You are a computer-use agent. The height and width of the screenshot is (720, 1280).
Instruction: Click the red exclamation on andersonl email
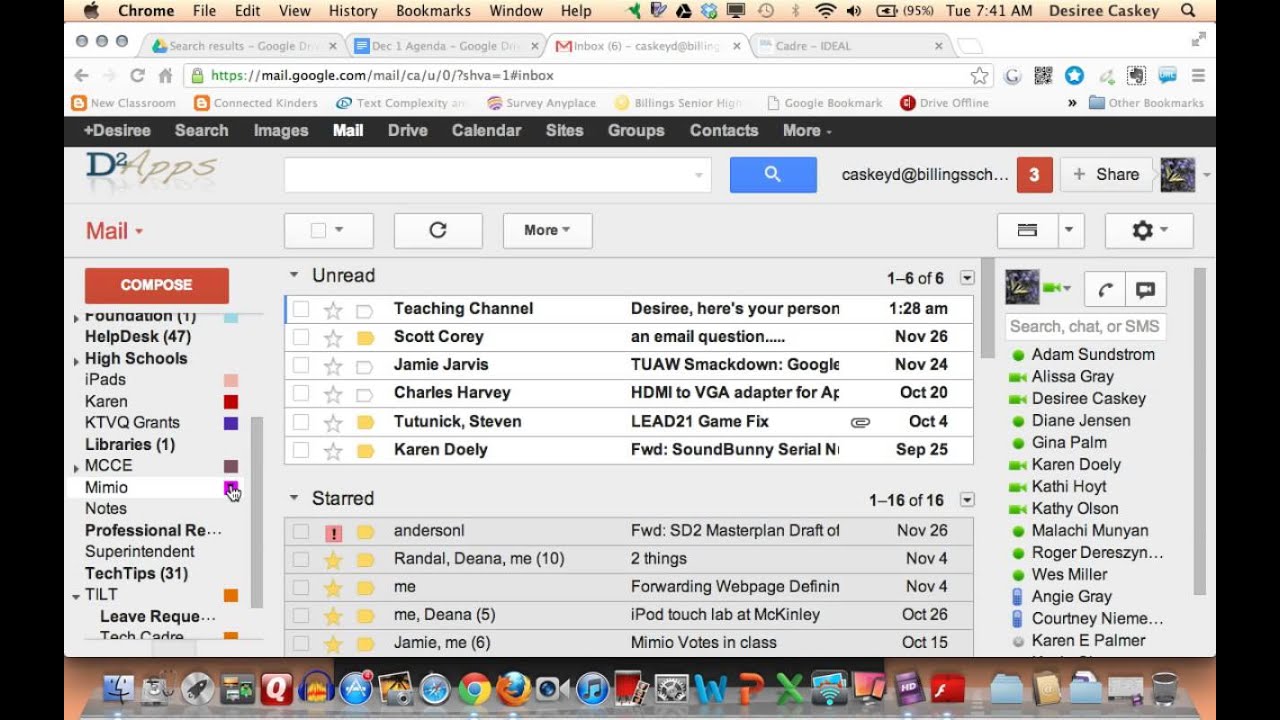pos(333,532)
